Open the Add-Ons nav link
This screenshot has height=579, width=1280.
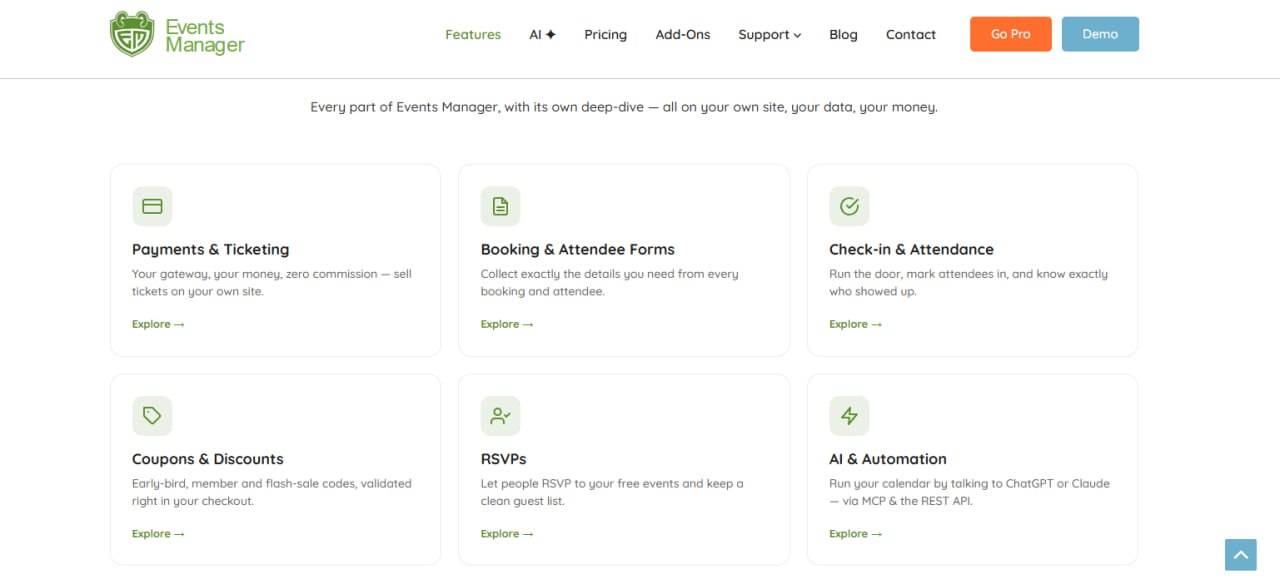[x=683, y=34]
